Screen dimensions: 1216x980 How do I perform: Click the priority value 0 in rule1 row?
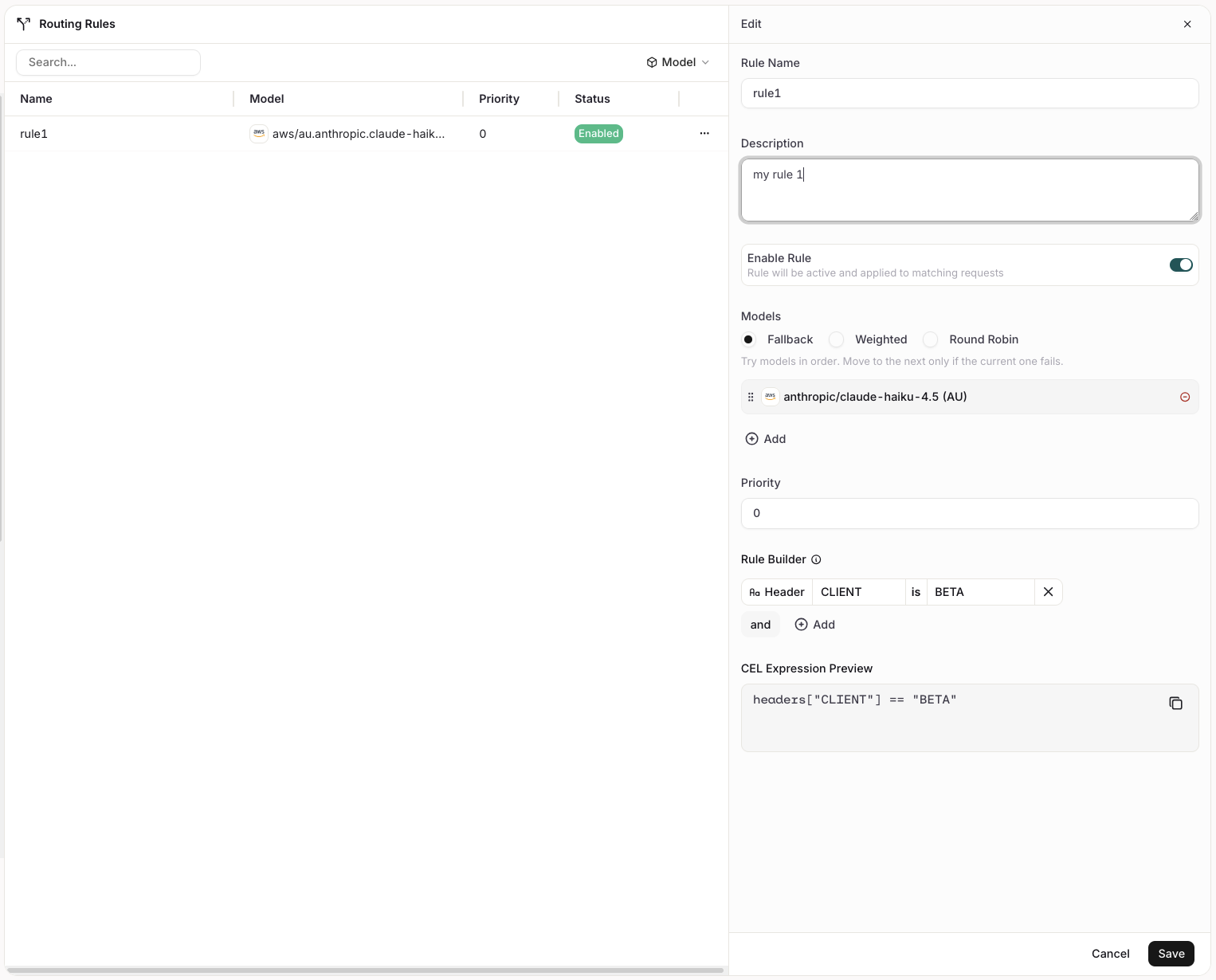(483, 134)
